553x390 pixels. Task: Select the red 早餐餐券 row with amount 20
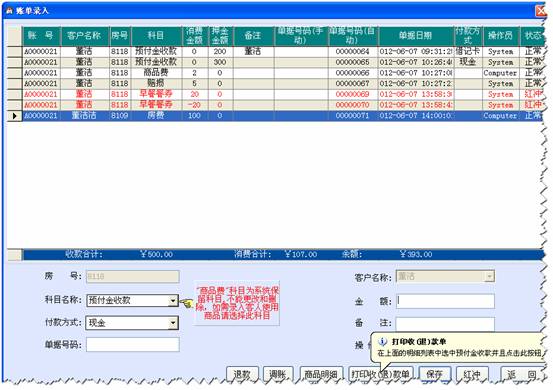(x=275, y=94)
